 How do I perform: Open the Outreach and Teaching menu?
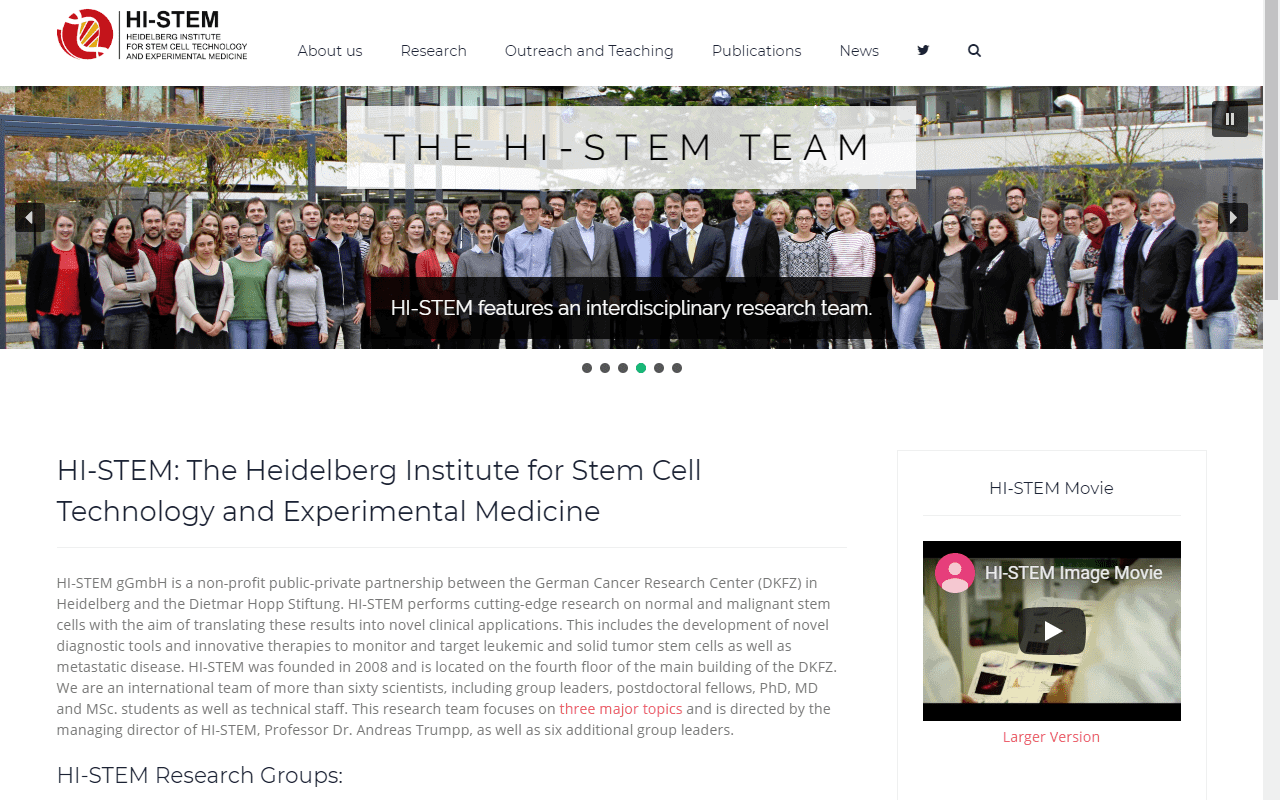click(x=589, y=51)
